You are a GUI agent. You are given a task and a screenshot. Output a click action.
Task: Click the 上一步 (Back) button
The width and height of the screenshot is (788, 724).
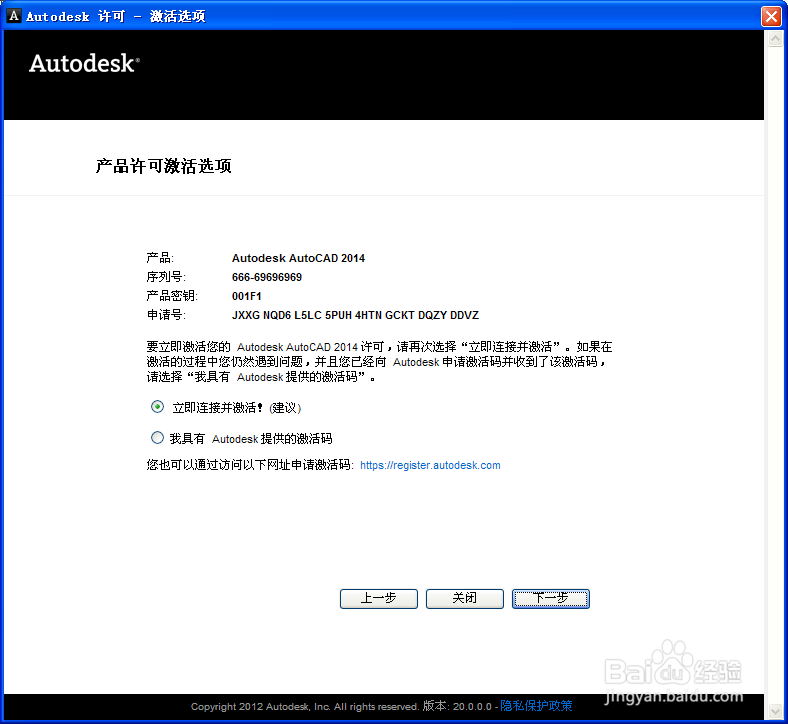point(378,598)
